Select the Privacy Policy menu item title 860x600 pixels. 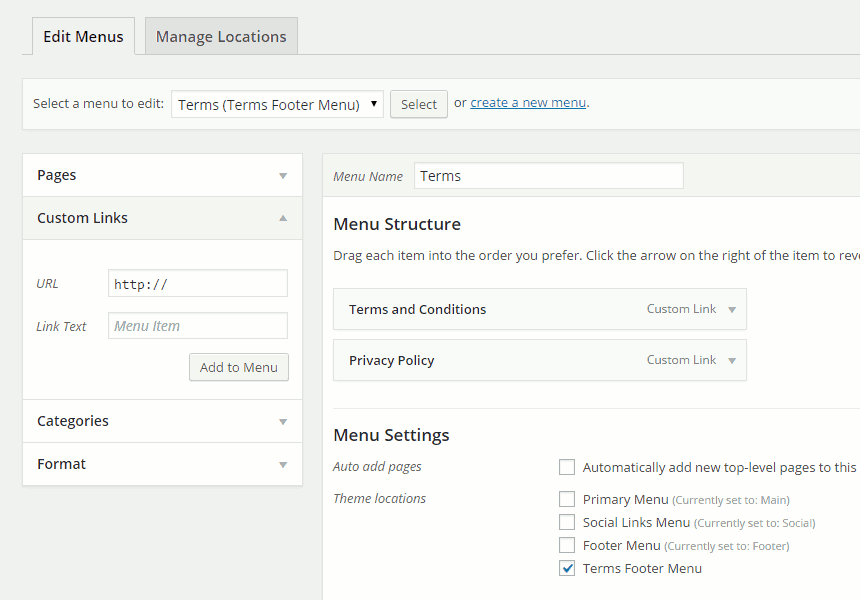pos(392,360)
